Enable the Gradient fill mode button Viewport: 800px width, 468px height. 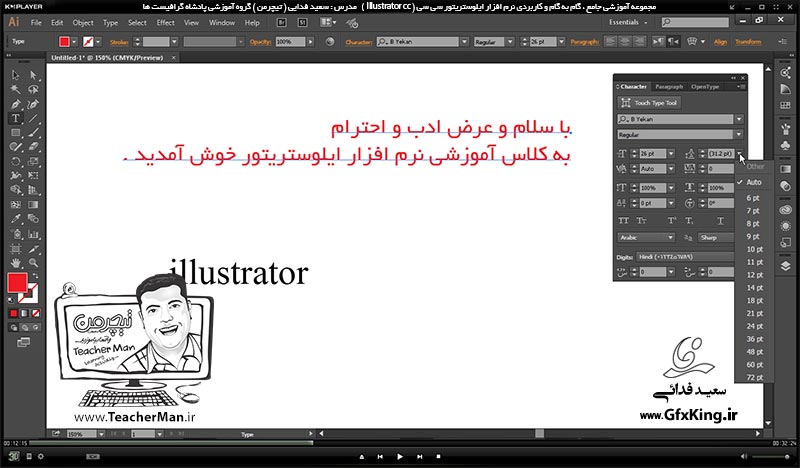(x=24, y=313)
